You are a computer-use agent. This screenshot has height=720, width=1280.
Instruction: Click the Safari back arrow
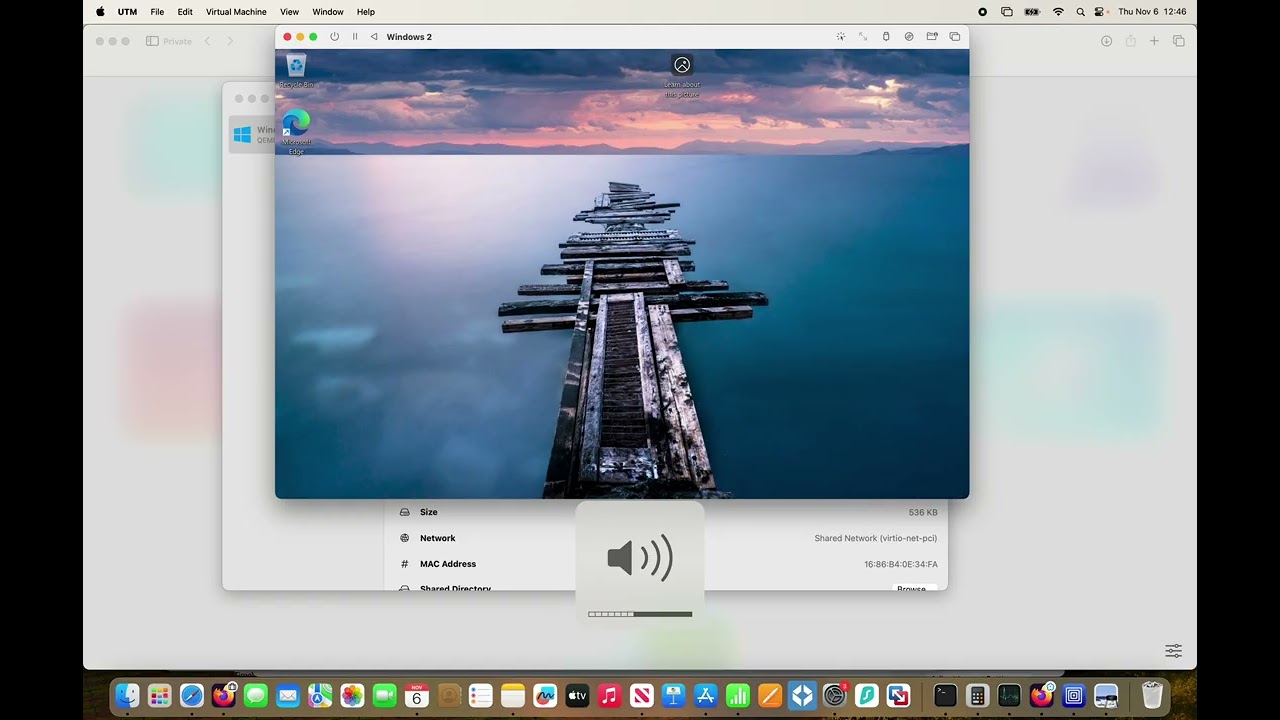(x=207, y=41)
